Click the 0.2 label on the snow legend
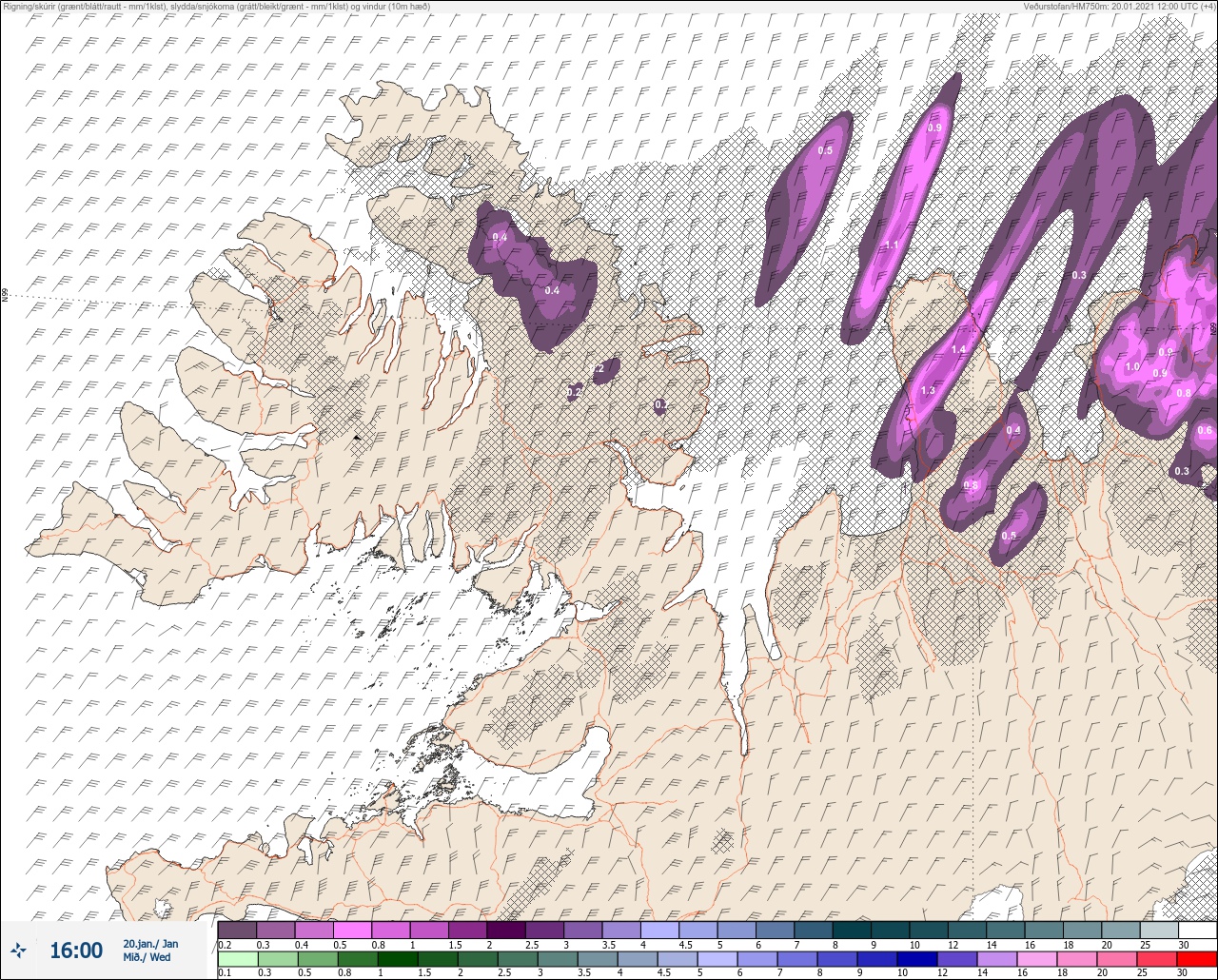Image resolution: width=1218 pixels, height=980 pixels. pyautogui.click(x=225, y=944)
